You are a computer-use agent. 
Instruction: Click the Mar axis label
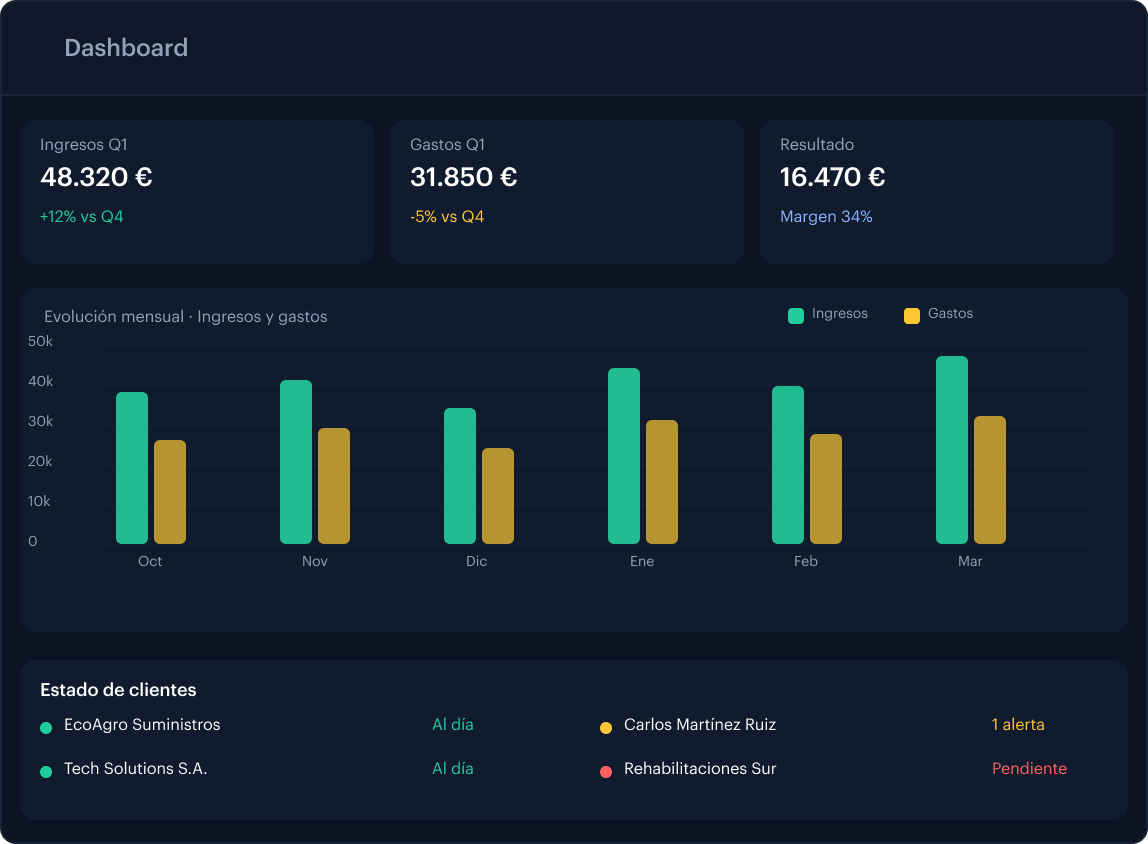coord(970,561)
